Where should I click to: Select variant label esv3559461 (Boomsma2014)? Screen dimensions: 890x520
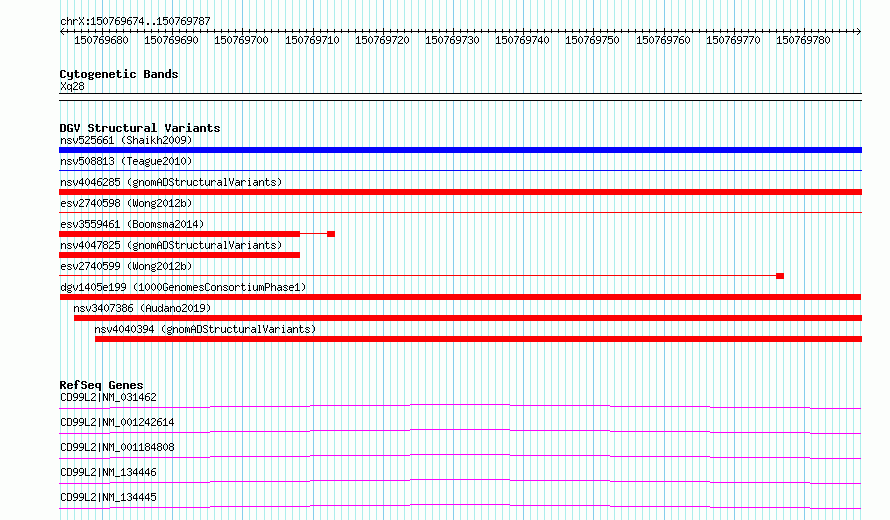[132, 224]
